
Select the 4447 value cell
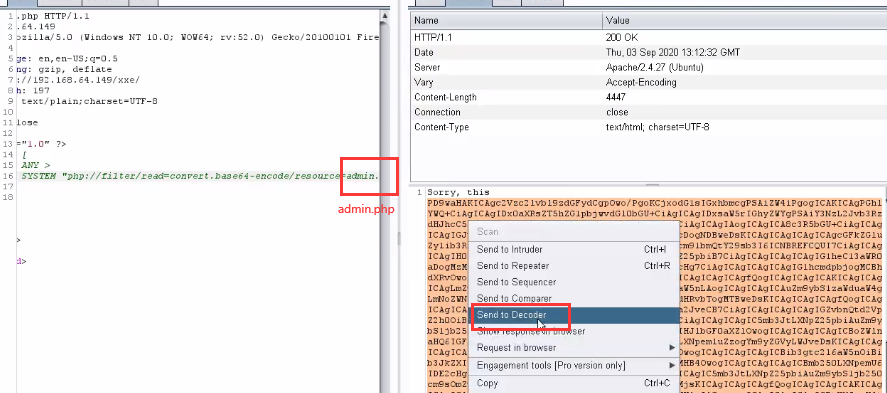(x=744, y=97)
